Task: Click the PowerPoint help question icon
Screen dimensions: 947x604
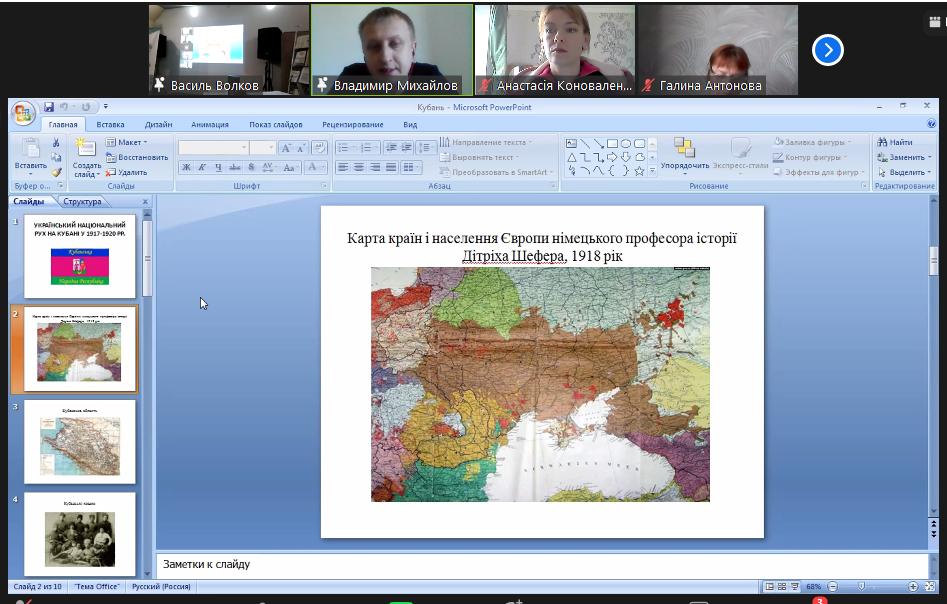Action: (x=931, y=124)
